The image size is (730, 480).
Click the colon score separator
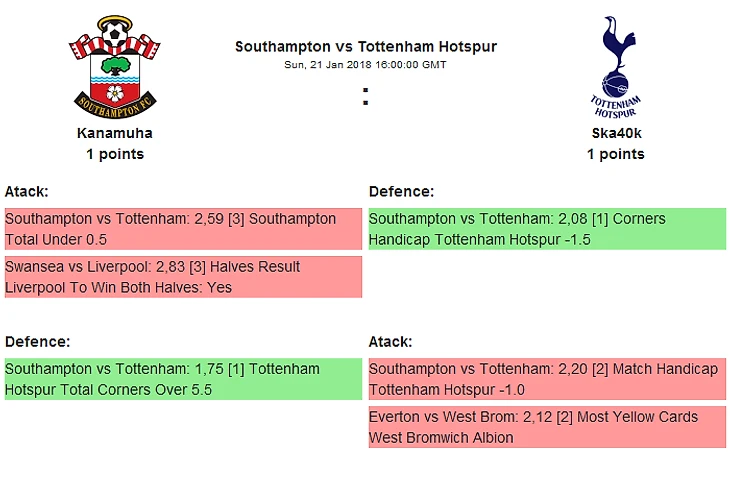point(366,97)
